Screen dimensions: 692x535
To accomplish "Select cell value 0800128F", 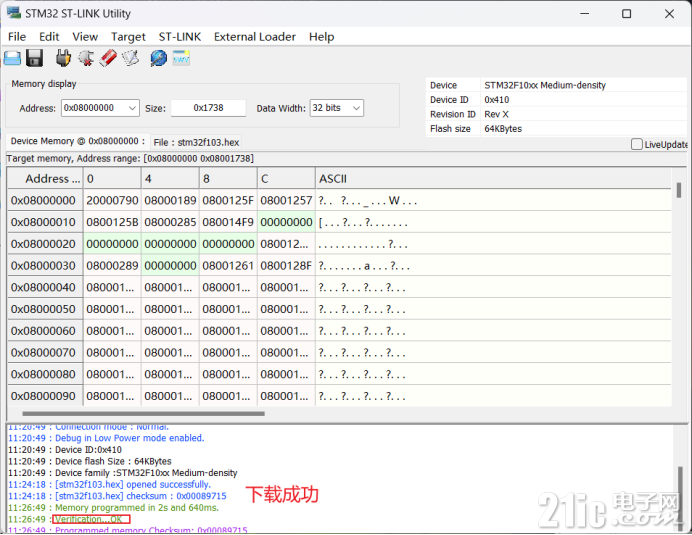I will (286, 266).
